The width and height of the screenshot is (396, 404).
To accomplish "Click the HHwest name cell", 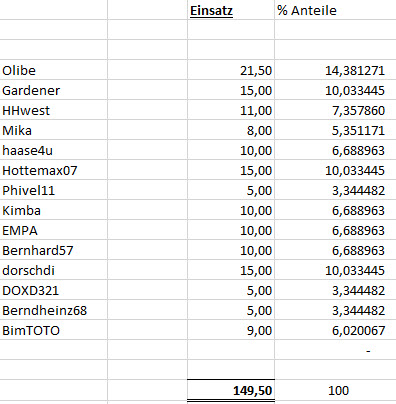I will pos(54,110).
